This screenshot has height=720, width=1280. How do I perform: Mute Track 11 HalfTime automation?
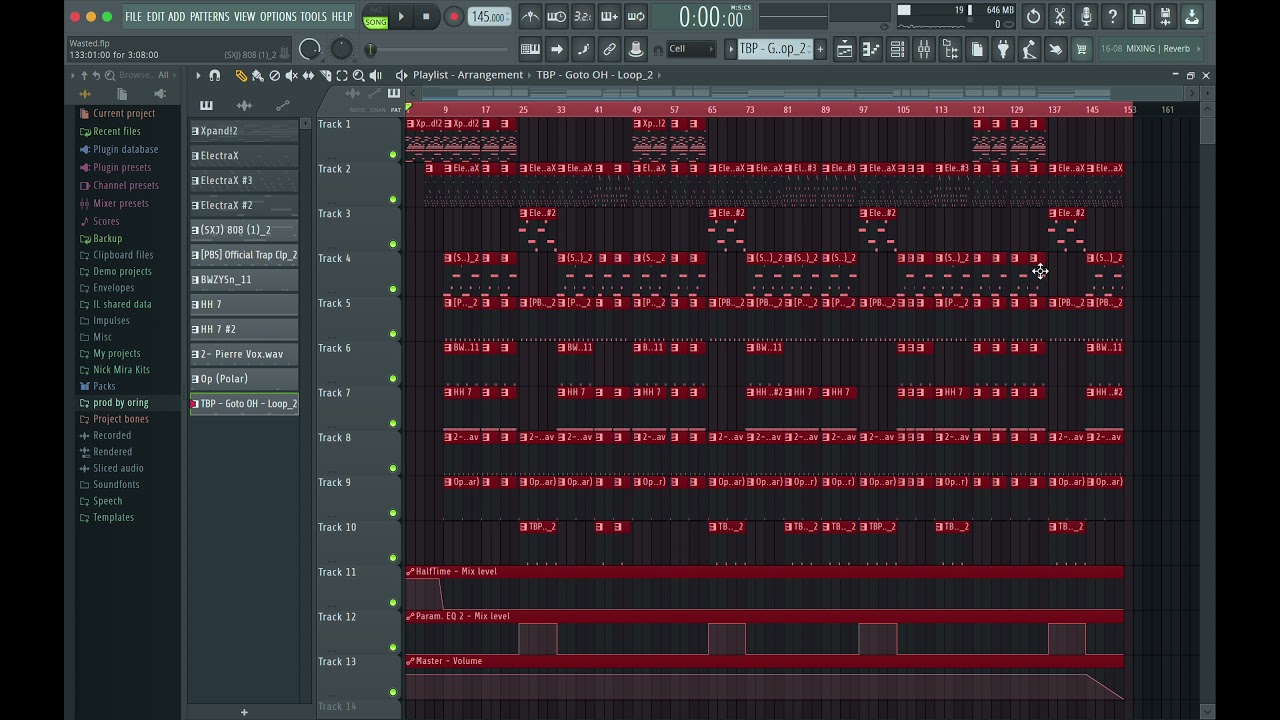pyautogui.click(x=393, y=603)
